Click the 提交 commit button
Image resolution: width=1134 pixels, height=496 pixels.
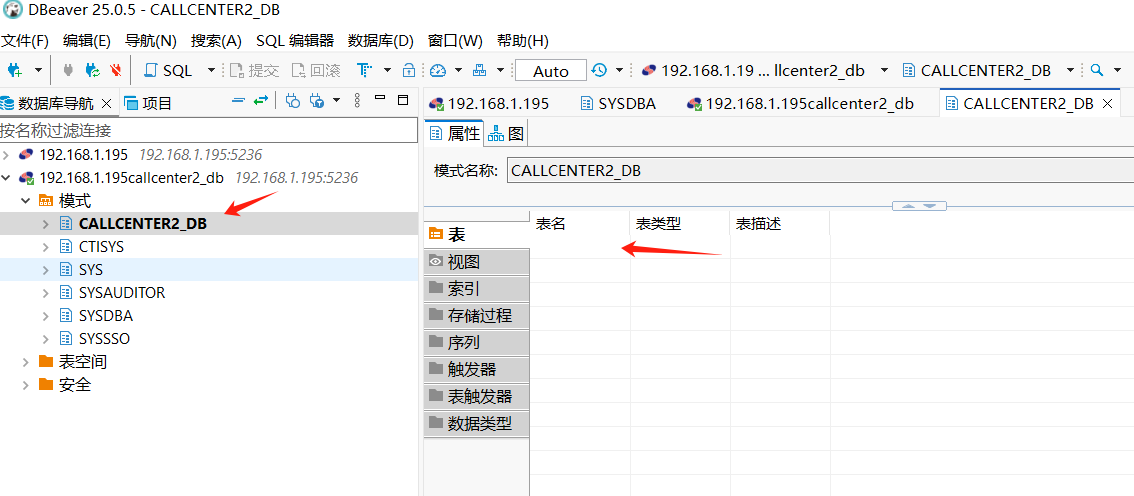[x=254, y=70]
